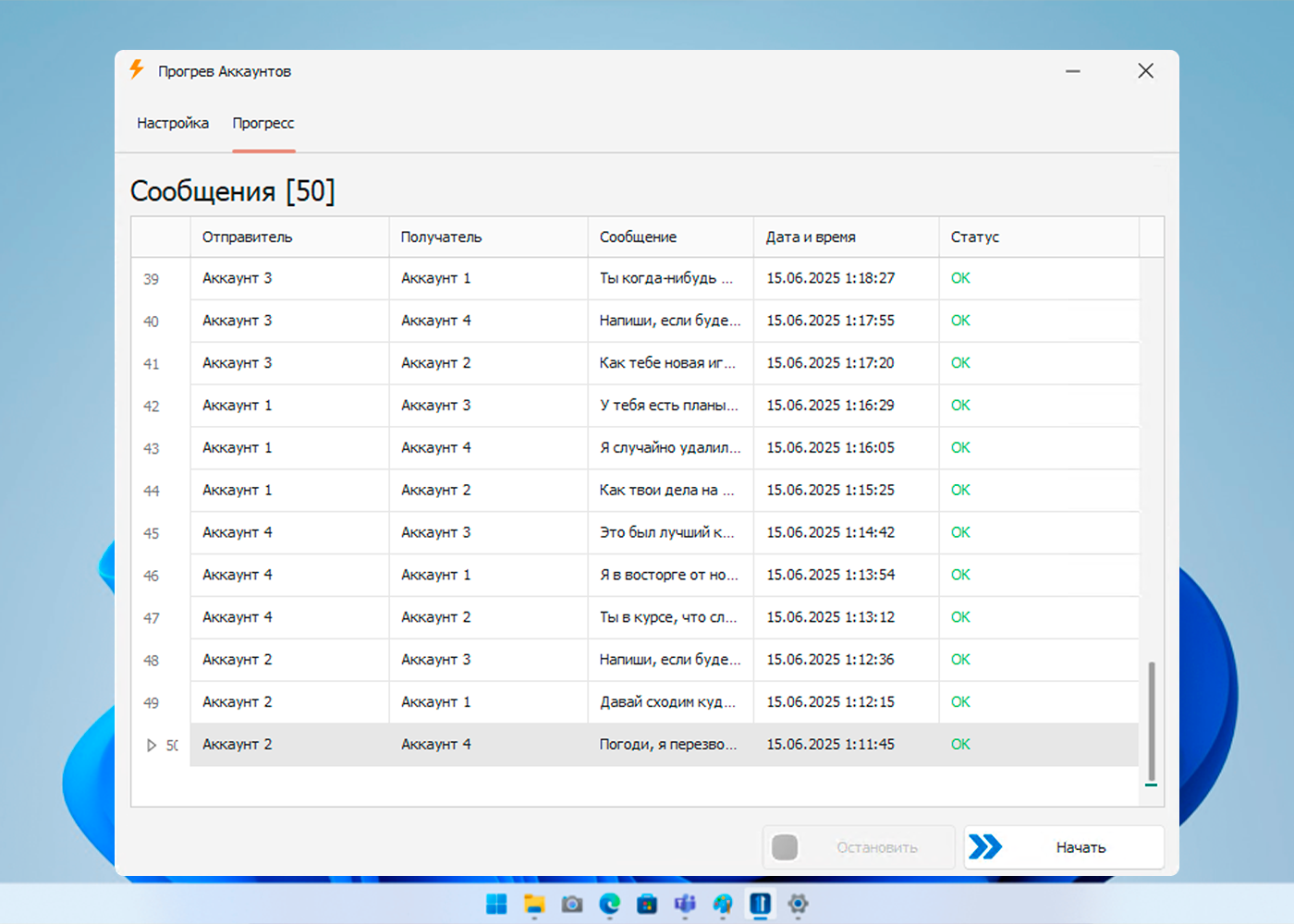Viewport: 1294px width, 924px height.
Task: Open Microsoft Edge from the taskbar
Action: [609, 904]
